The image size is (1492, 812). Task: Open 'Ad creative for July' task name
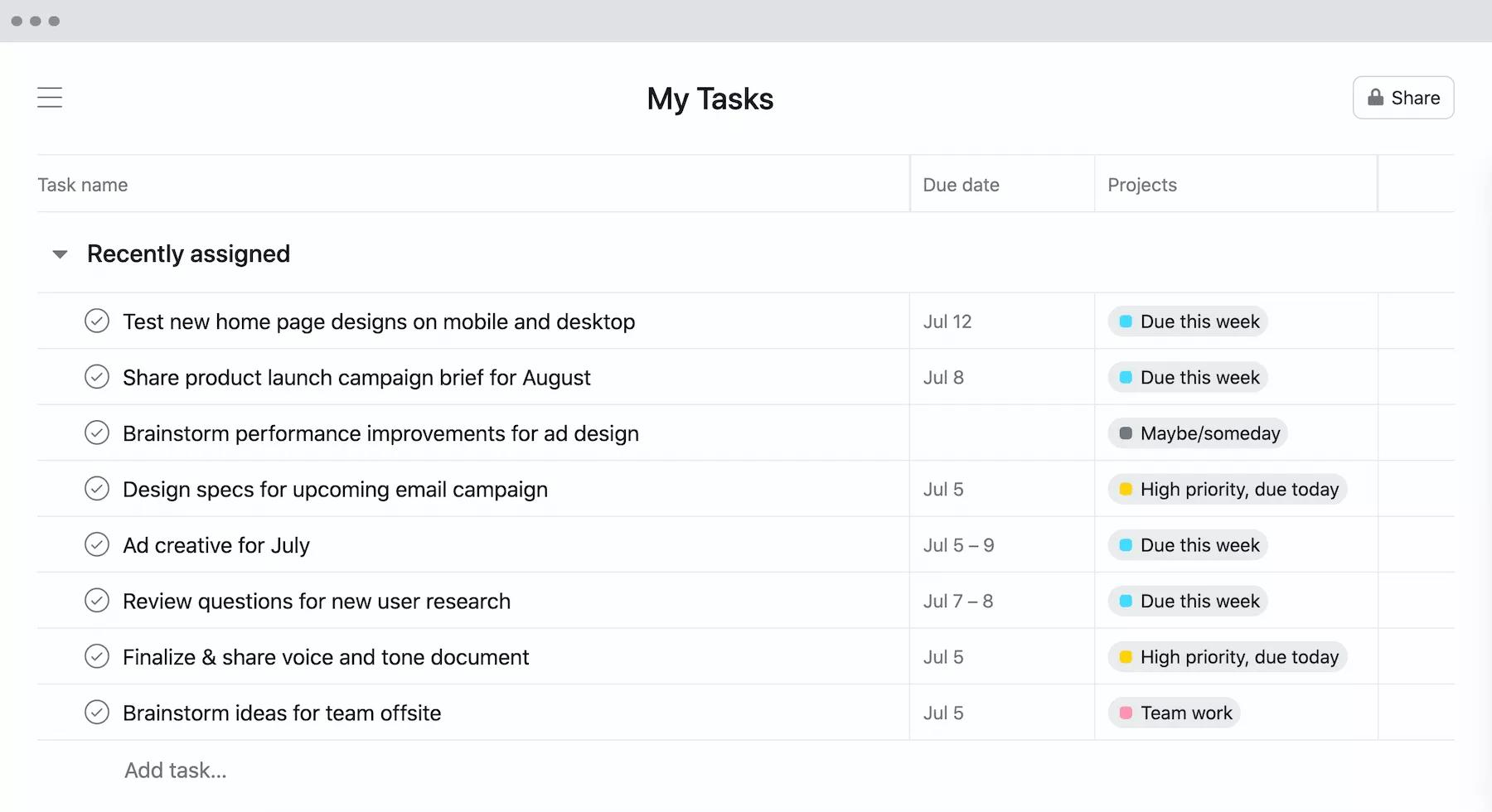[216, 545]
